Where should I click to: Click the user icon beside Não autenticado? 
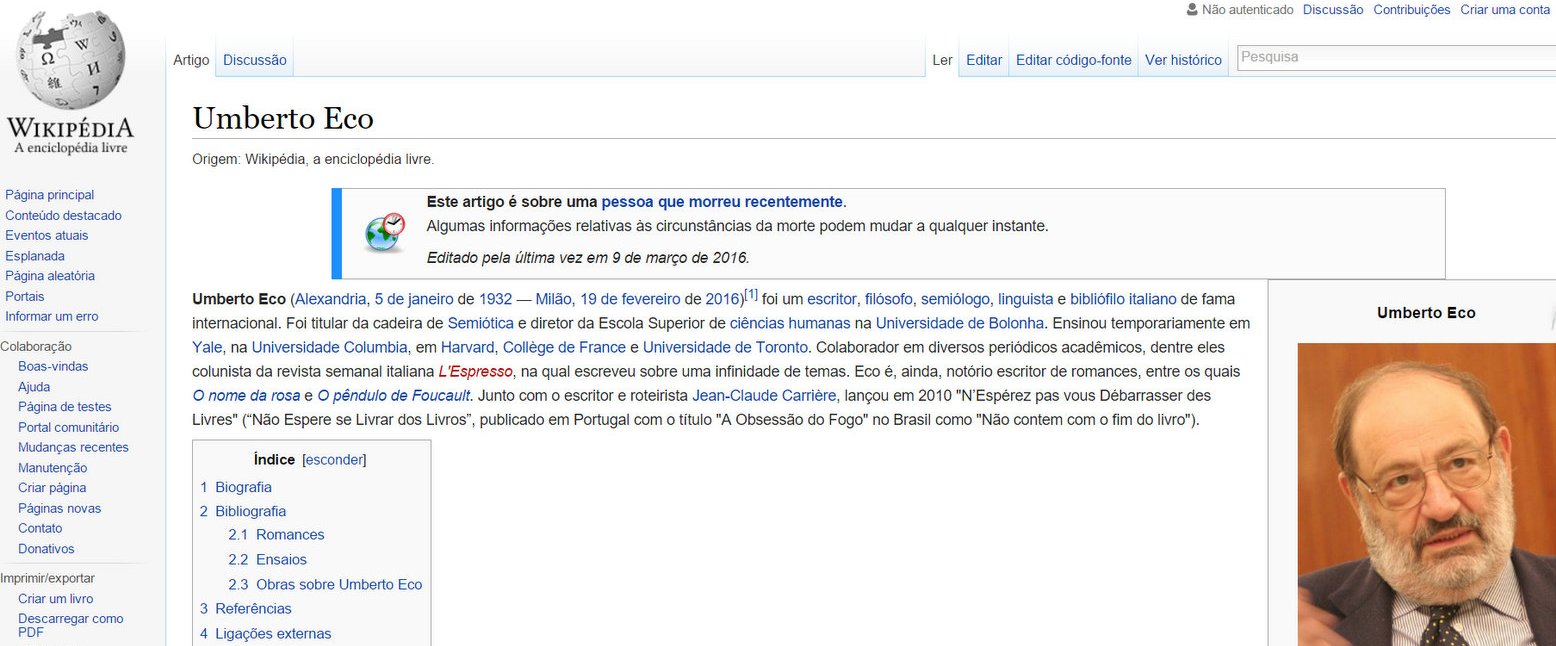1191,10
